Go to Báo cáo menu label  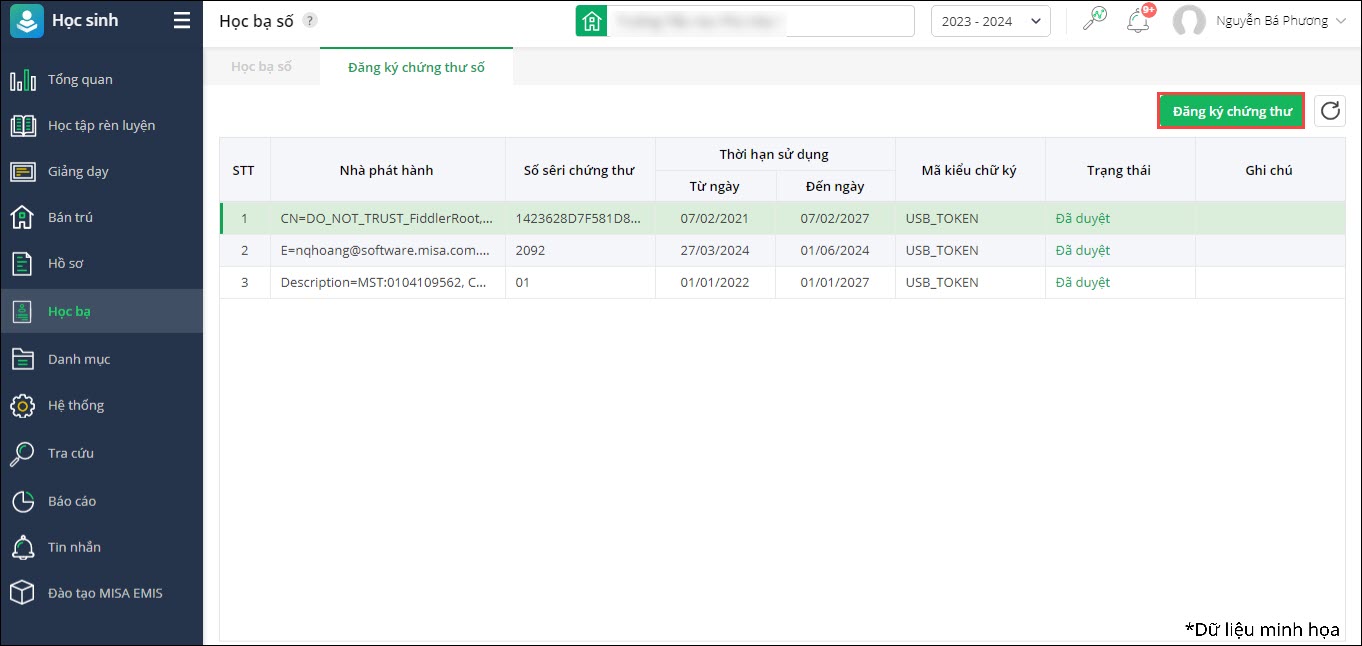72,501
